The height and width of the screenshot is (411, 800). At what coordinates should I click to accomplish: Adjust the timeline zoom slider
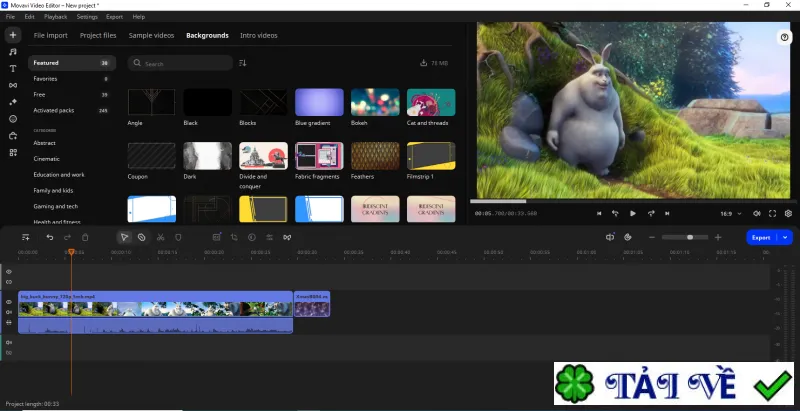pos(685,238)
